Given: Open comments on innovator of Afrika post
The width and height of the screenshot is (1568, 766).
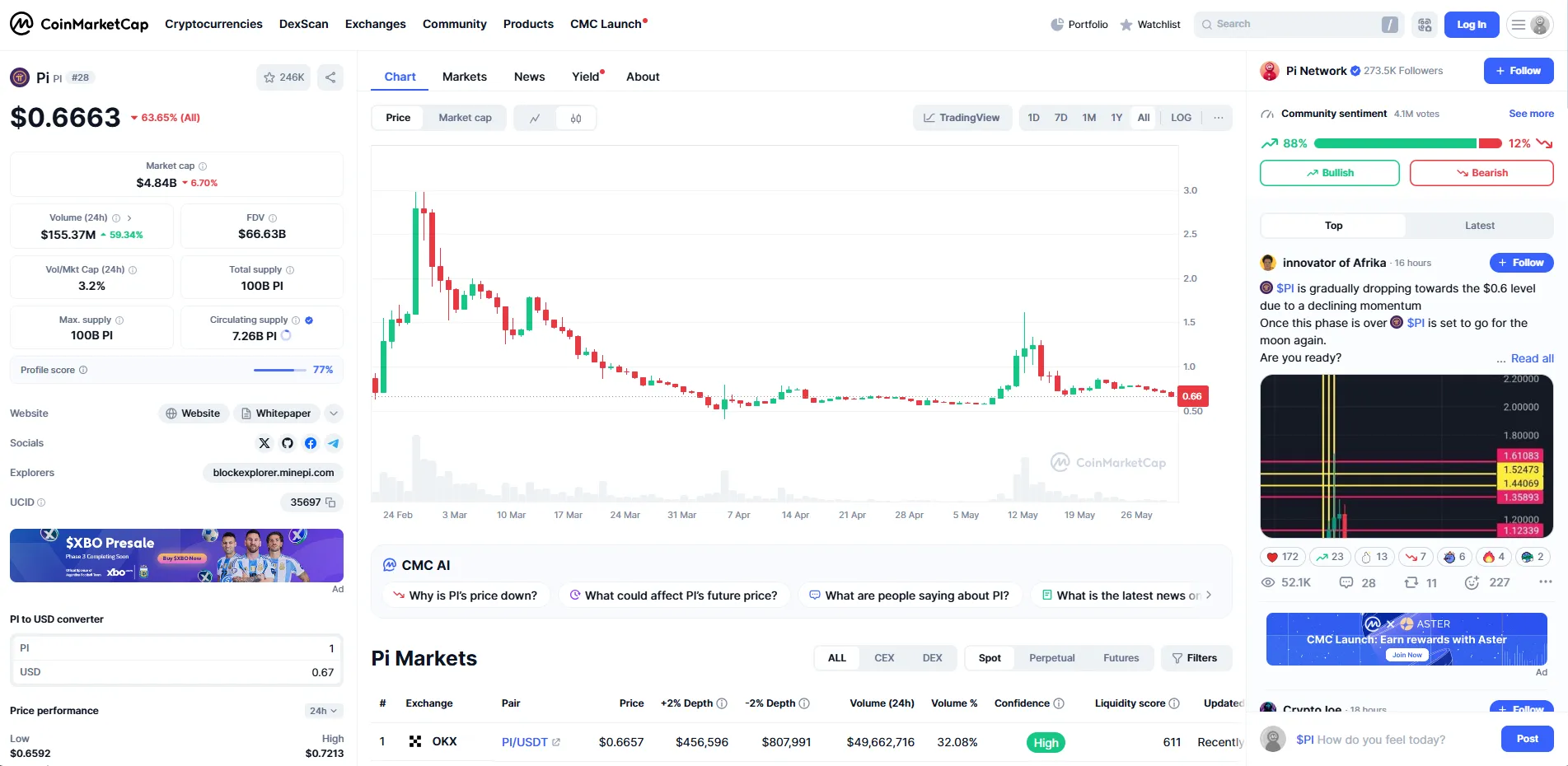Looking at the screenshot, I should pos(1357,582).
